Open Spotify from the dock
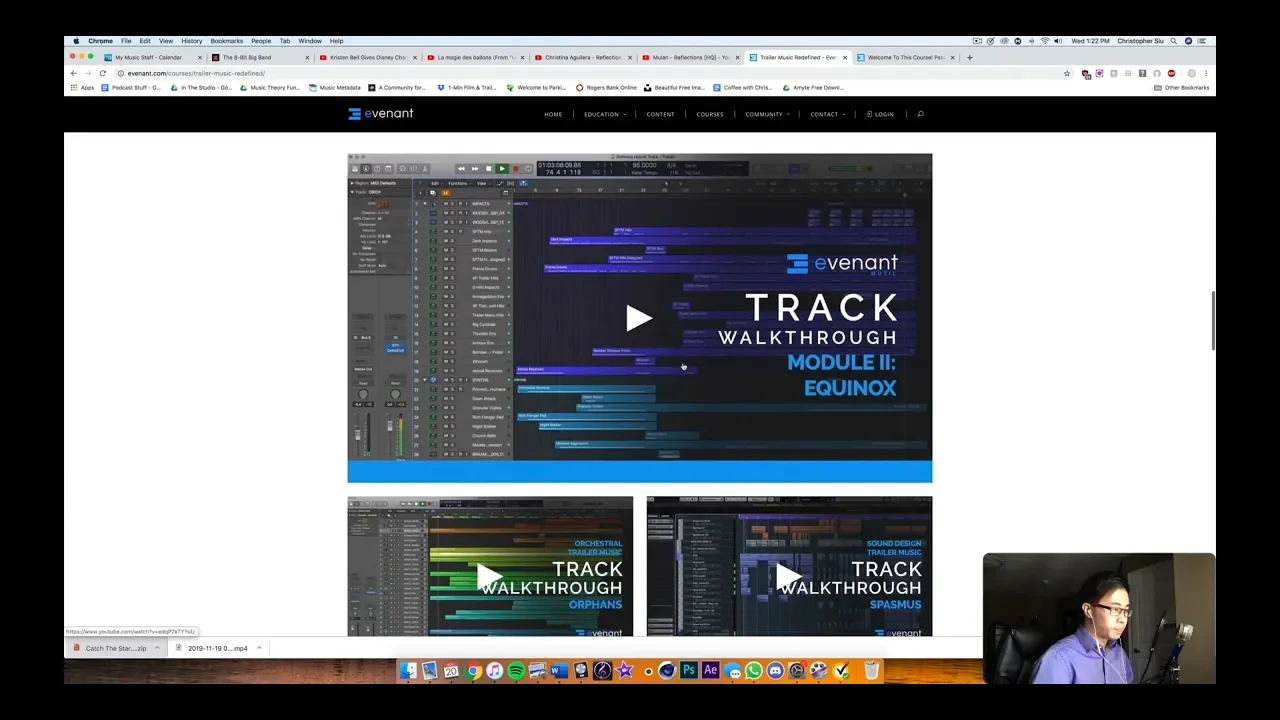Viewport: 1280px width, 720px height. pyautogui.click(x=516, y=671)
